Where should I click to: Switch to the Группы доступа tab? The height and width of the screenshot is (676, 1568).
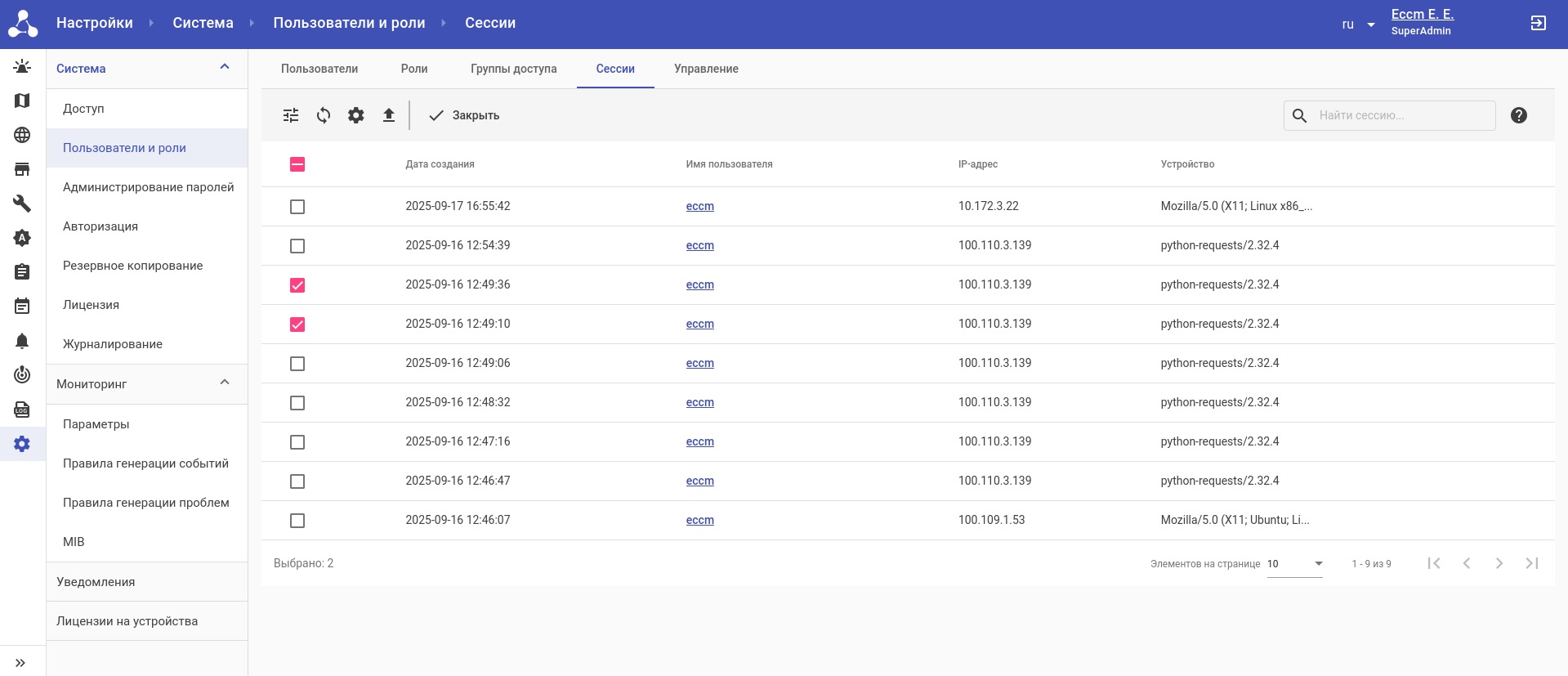pos(513,69)
